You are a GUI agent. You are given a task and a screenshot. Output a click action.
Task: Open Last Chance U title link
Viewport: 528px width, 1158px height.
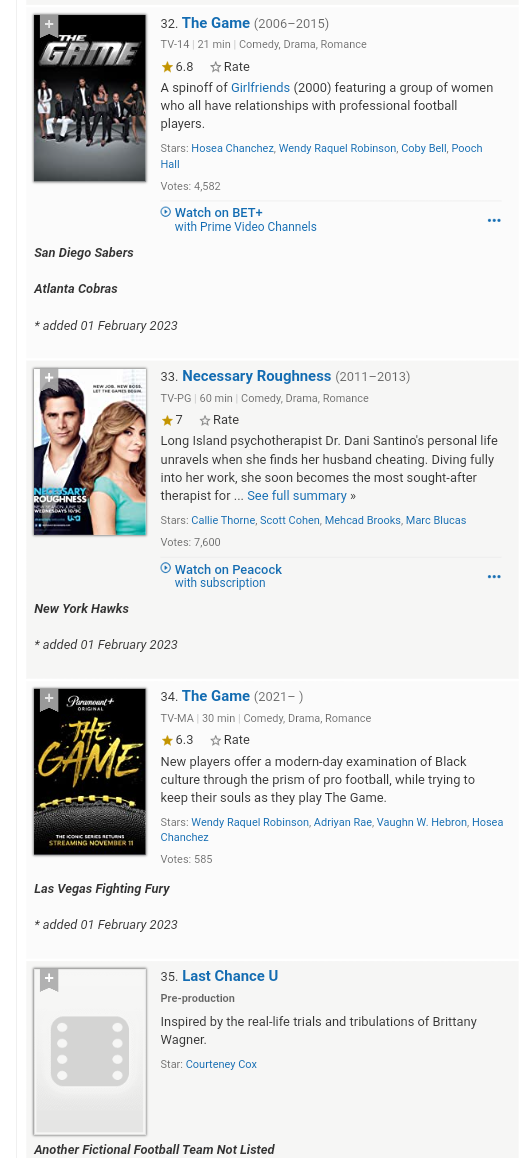point(230,976)
